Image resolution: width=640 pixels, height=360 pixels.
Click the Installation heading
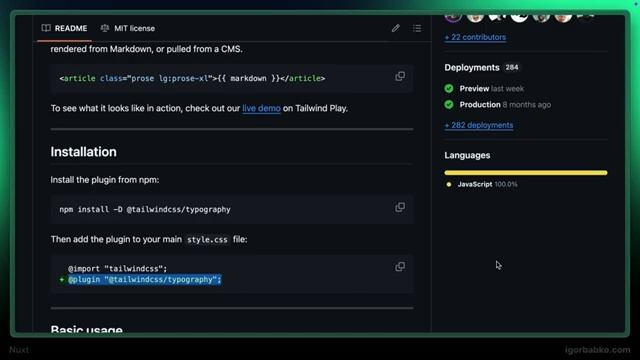click(x=84, y=152)
